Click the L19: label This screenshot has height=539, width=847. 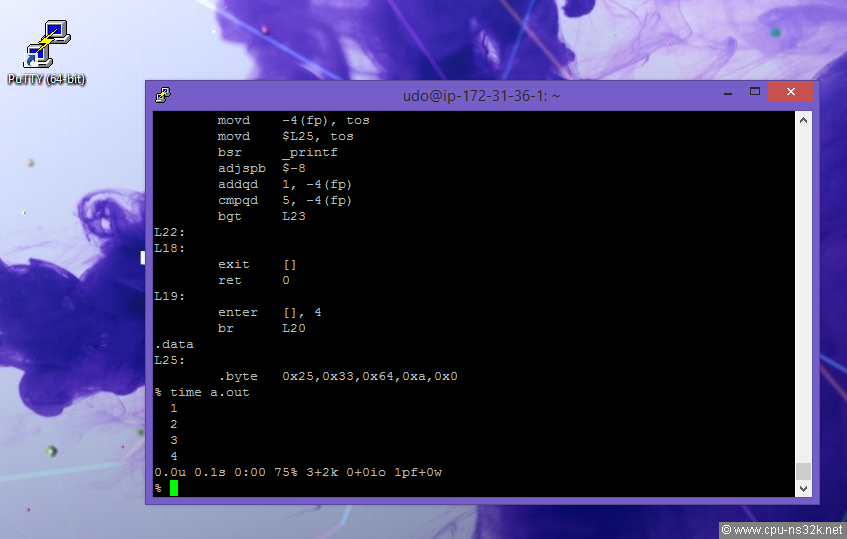170,297
